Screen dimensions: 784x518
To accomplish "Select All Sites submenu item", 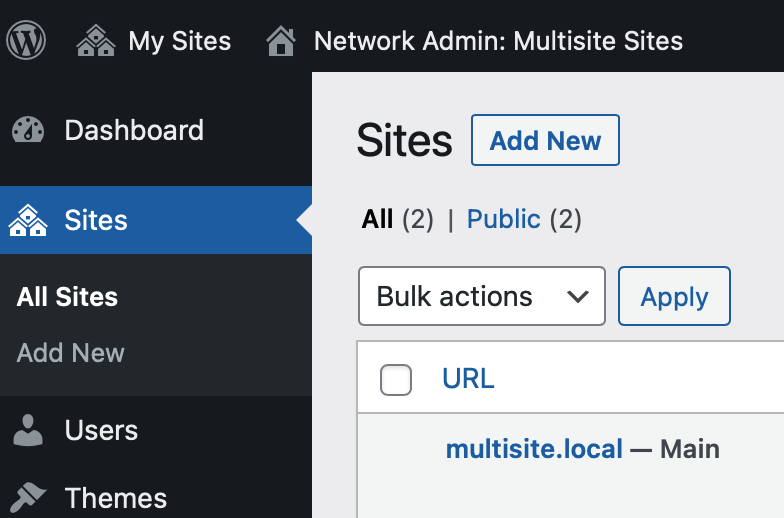I will point(67,297).
